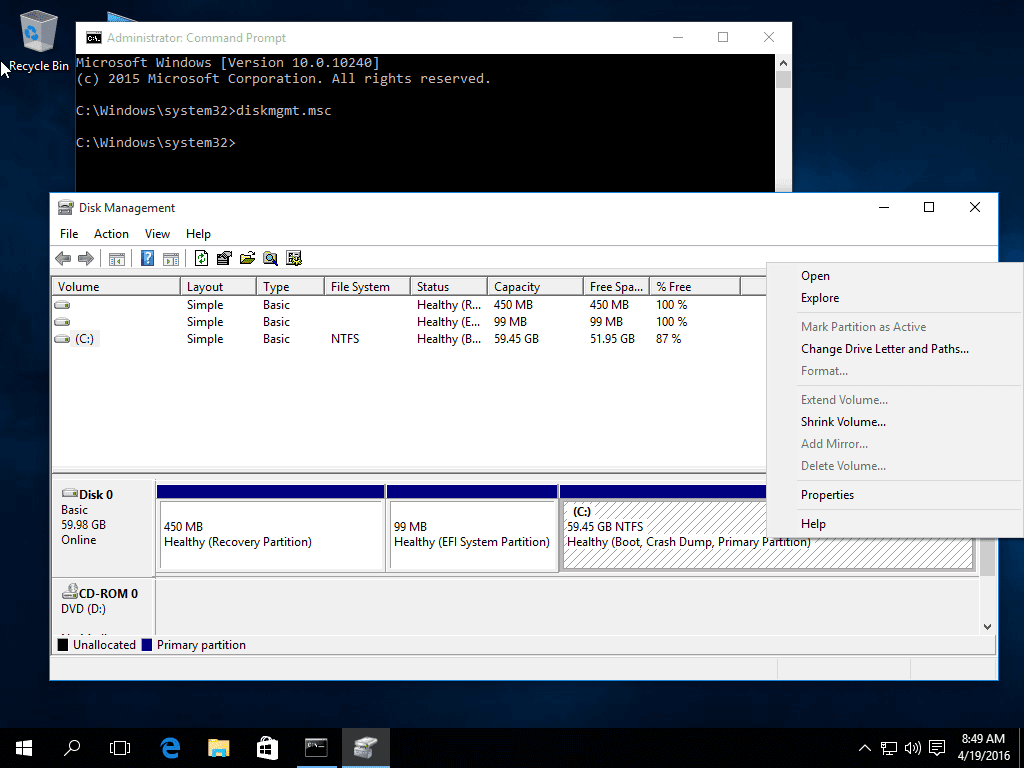
Task: Click the Command Prompt title bar icon
Action: tap(94, 38)
